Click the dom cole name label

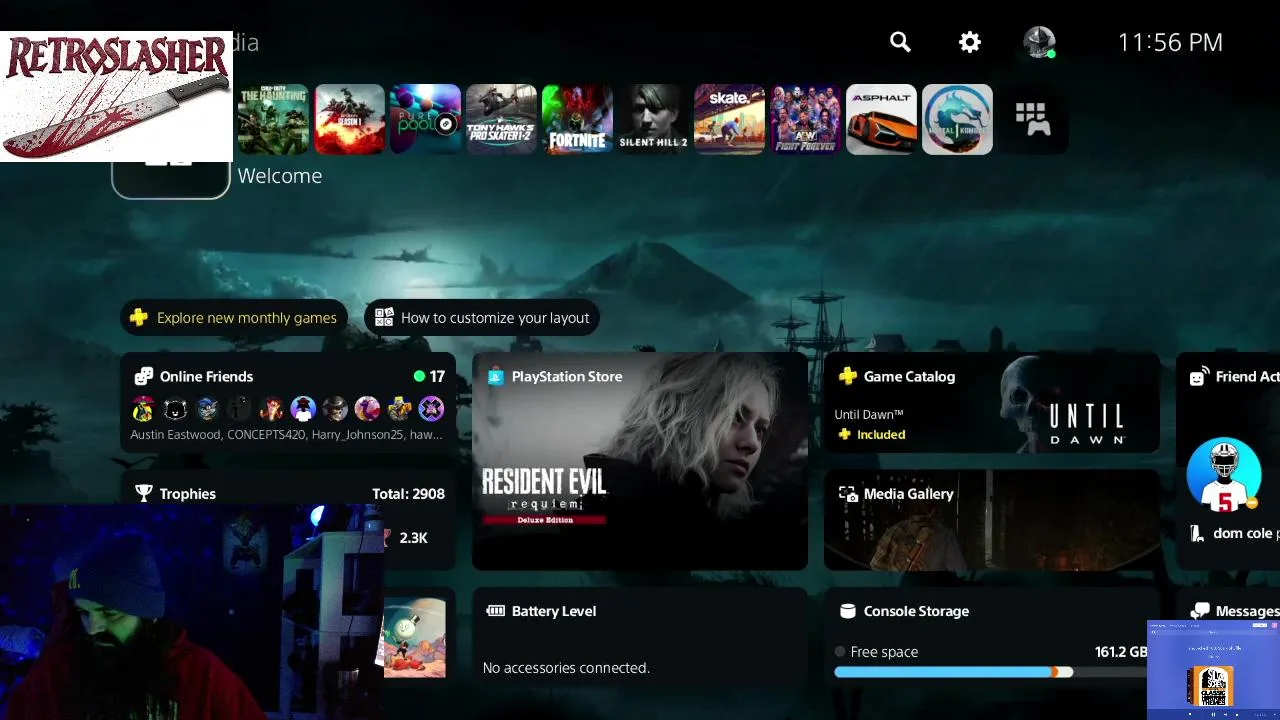pos(1242,534)
